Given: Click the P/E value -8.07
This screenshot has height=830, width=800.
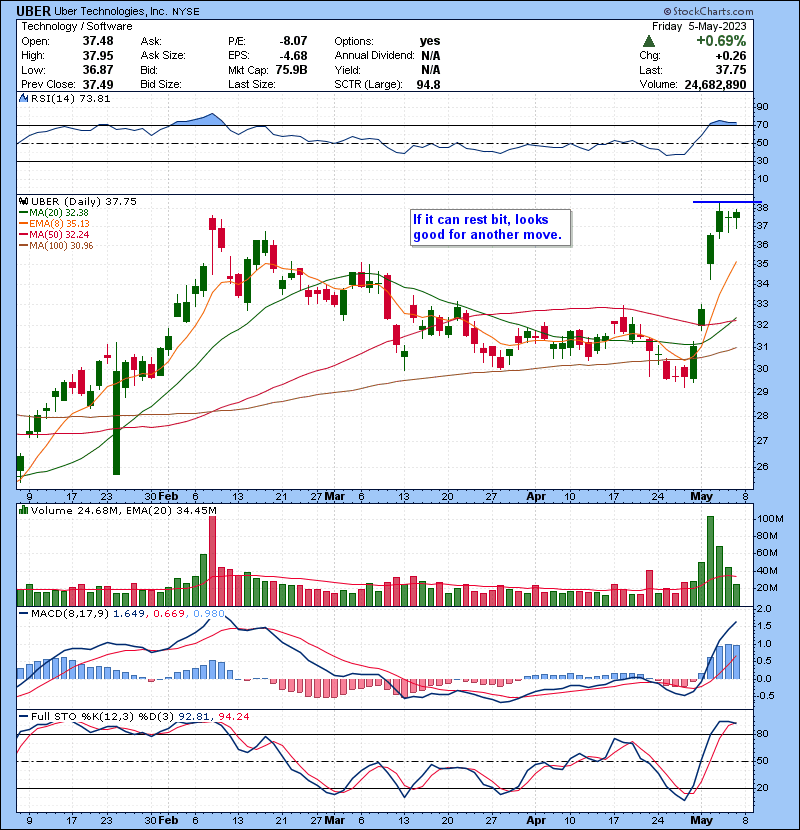Looking at the screenshot, I should (293, 41).
